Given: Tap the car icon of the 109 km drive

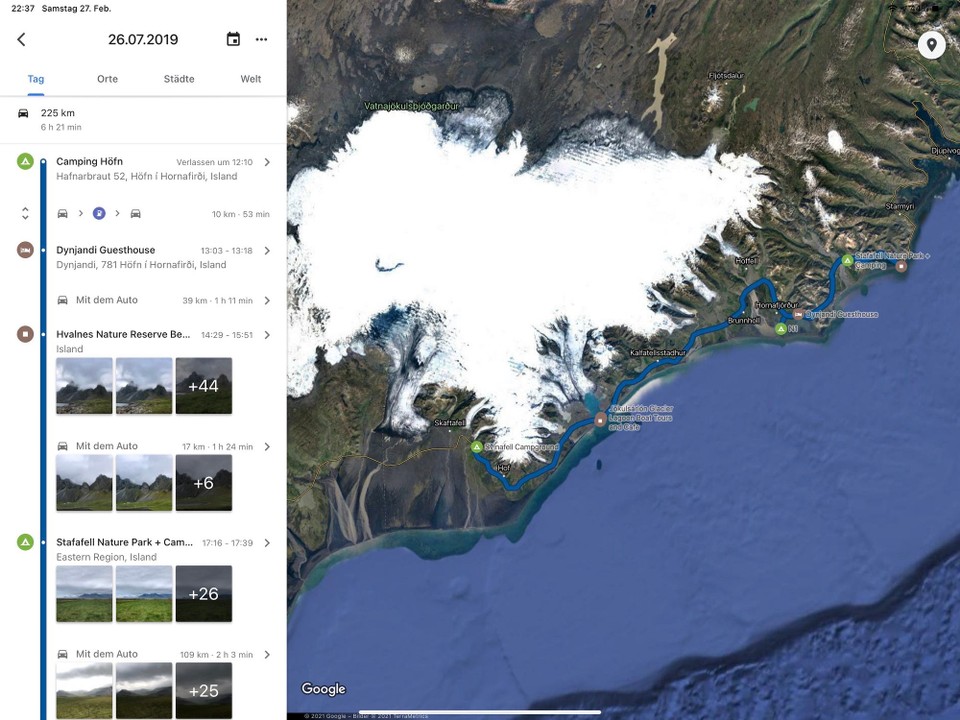Looking at the screenshot, I should pyautogui.click(x=62, y=654).
